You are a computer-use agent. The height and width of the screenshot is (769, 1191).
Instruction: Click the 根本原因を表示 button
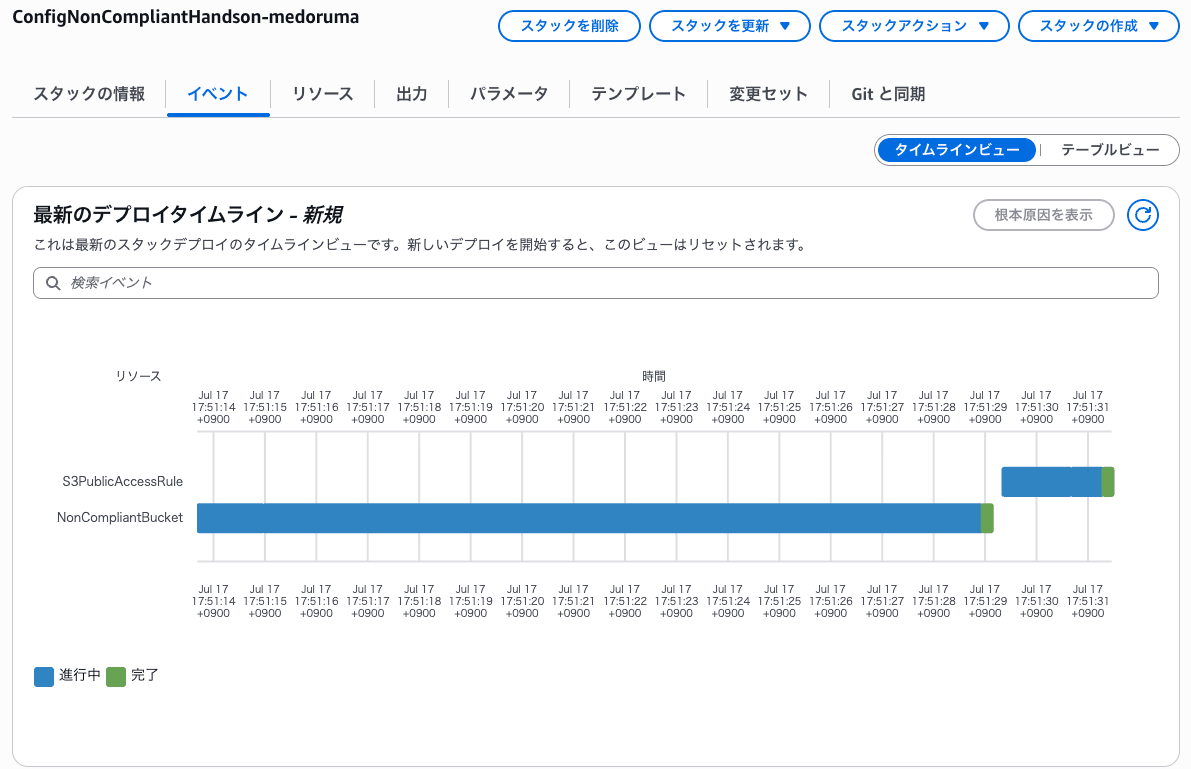(1044, 215)
